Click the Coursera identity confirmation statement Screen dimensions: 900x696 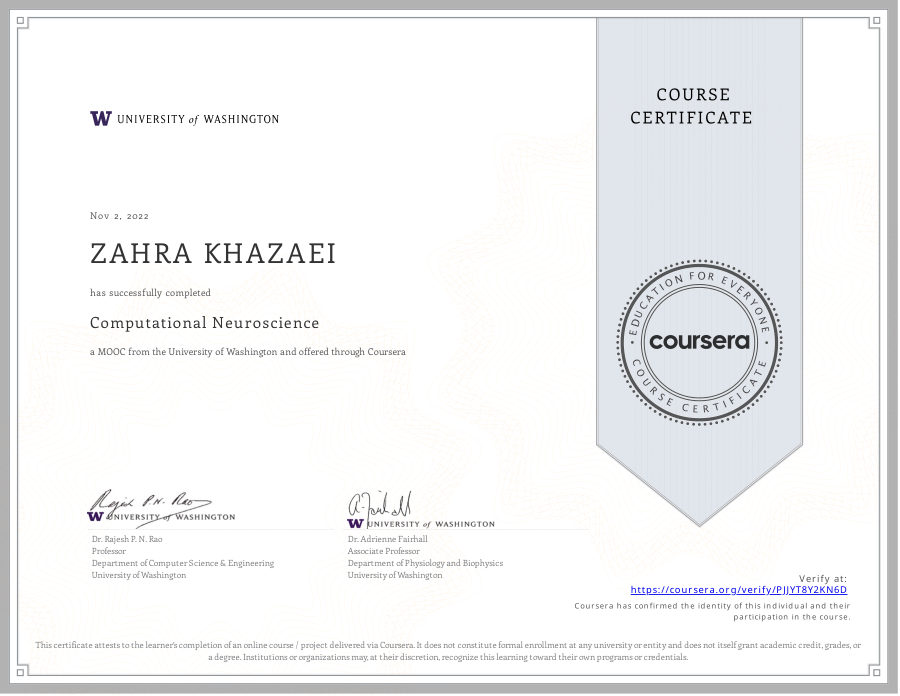pyautogui.click(x=712, y=611)
